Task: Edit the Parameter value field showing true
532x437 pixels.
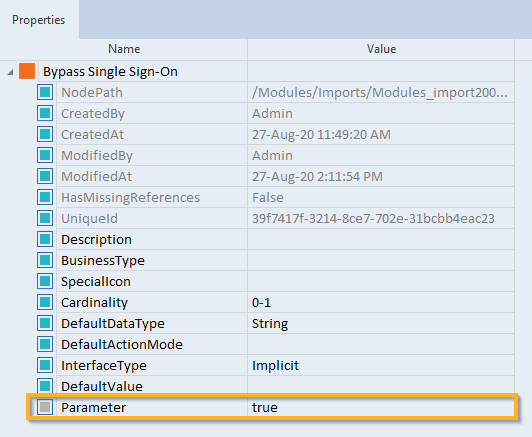Action: (x=381, y=407)
